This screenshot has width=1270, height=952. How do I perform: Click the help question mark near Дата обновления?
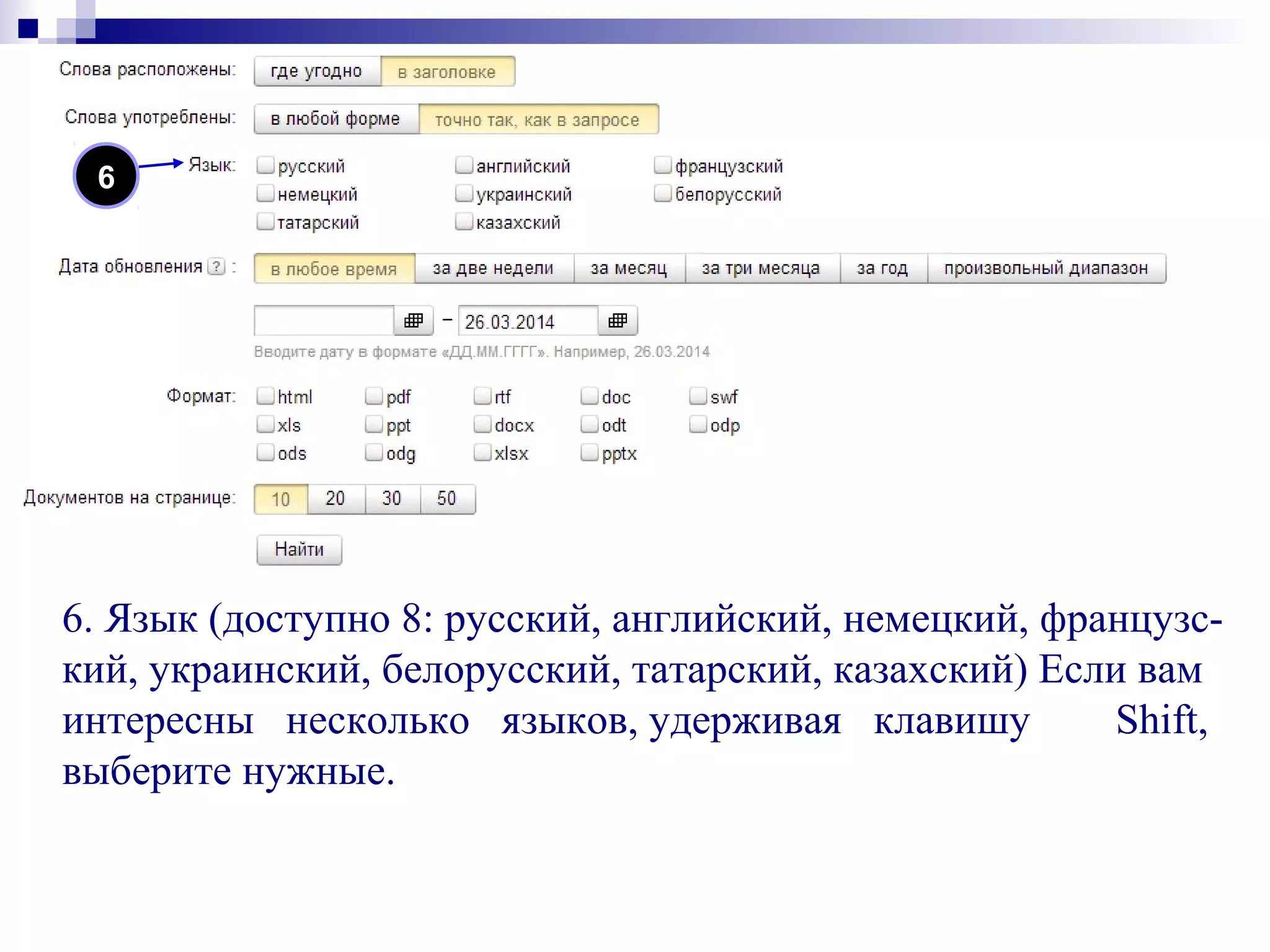pos(216,267)
